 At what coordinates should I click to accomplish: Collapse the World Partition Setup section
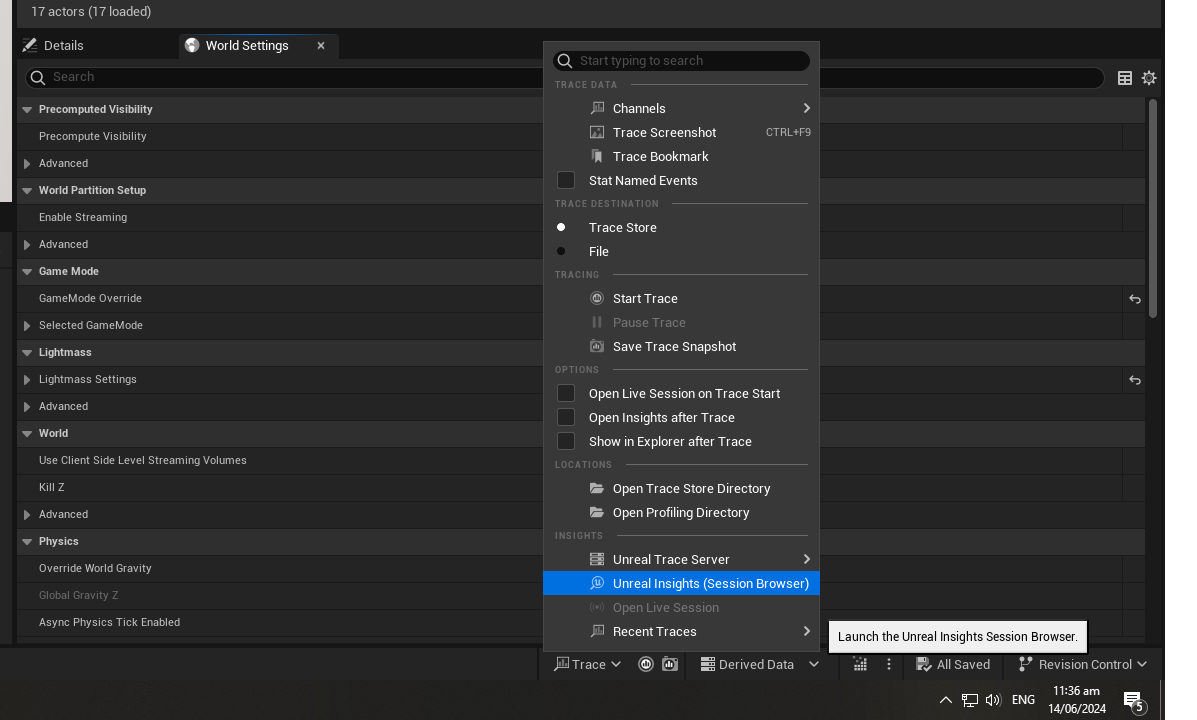(27, 191)
